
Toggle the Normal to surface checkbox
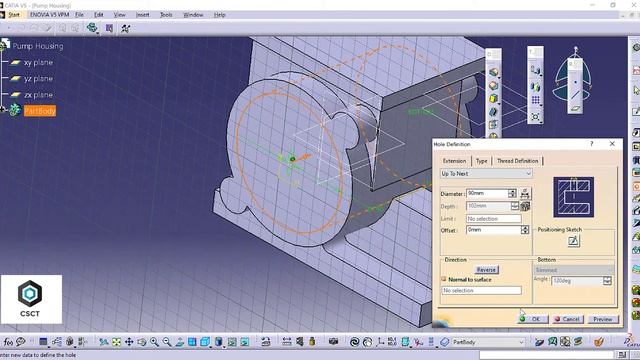444,279
